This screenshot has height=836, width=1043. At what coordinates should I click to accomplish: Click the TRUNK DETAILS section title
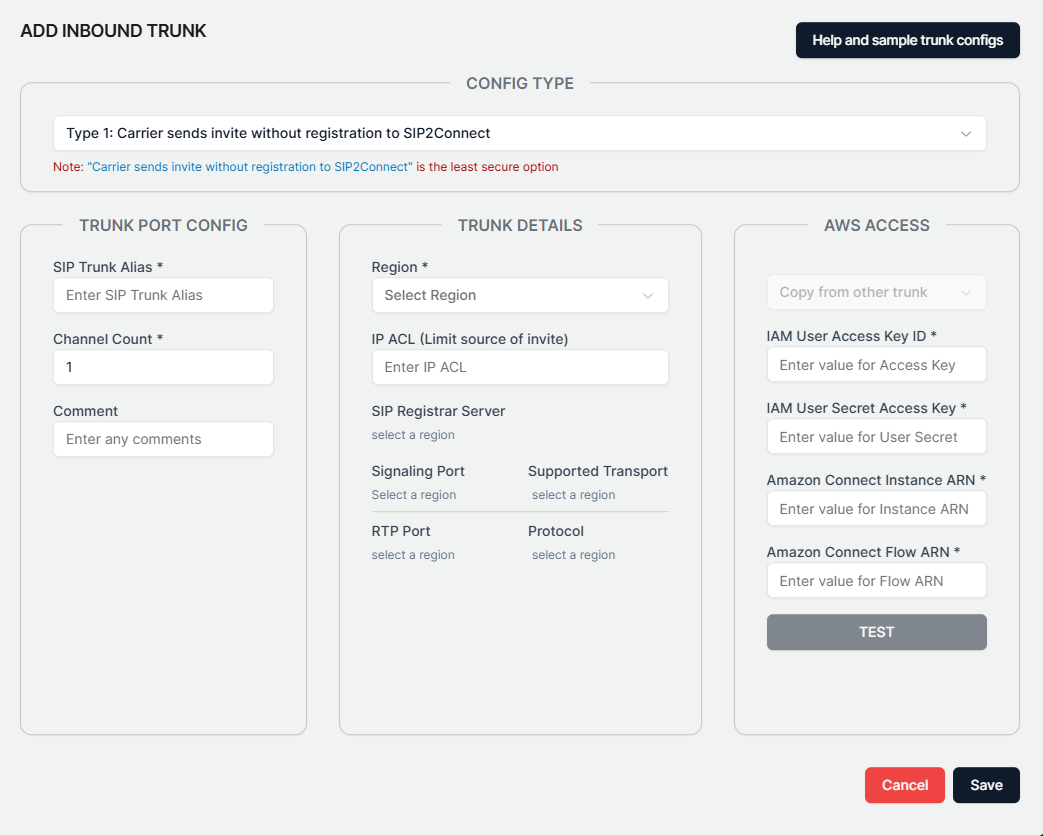520,225
